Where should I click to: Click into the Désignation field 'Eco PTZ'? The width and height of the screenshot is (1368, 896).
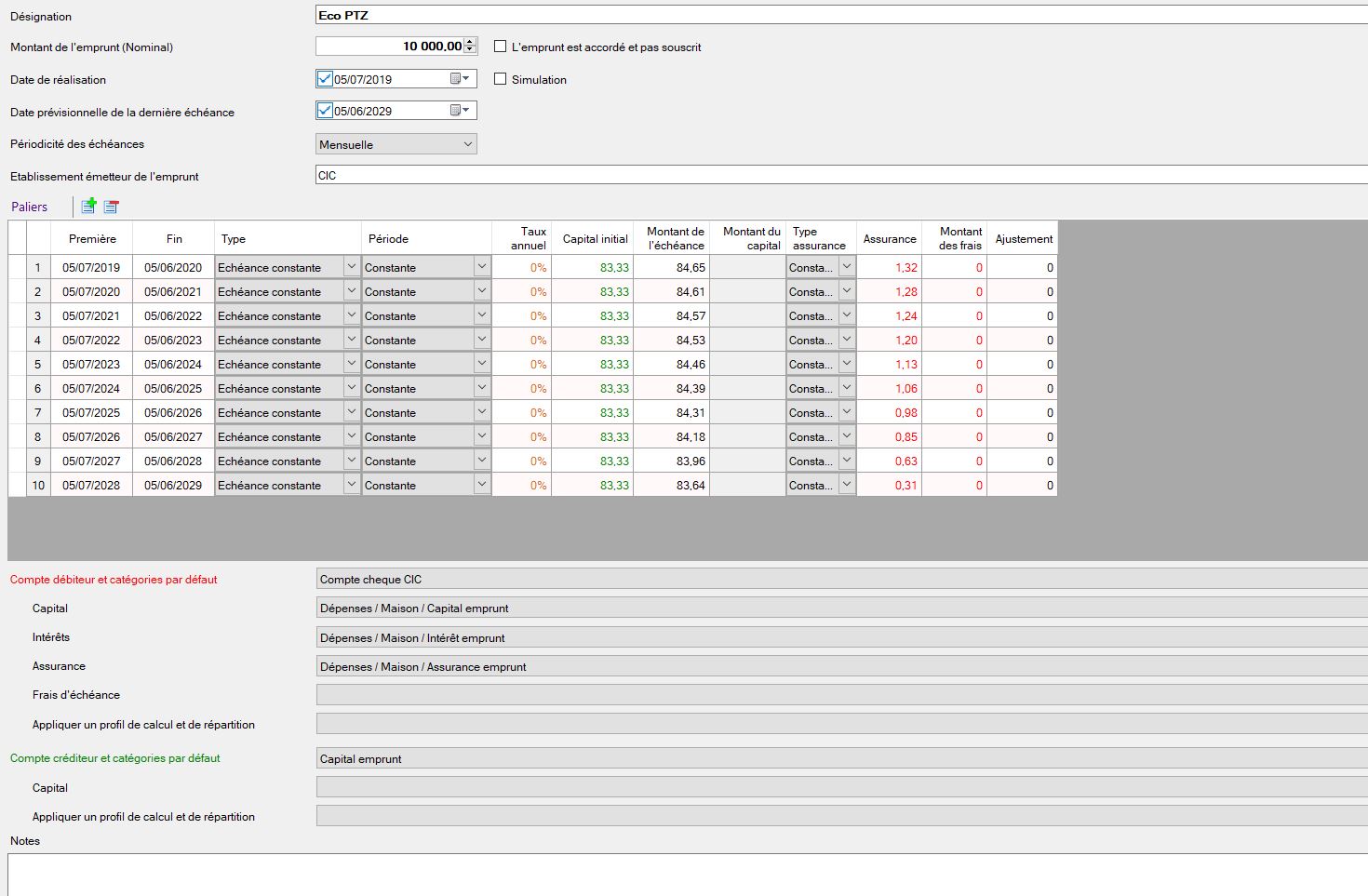point(838,15)
